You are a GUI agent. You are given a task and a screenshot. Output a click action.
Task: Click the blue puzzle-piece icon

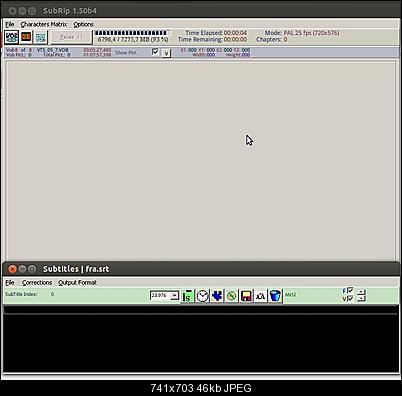(217, 296)
